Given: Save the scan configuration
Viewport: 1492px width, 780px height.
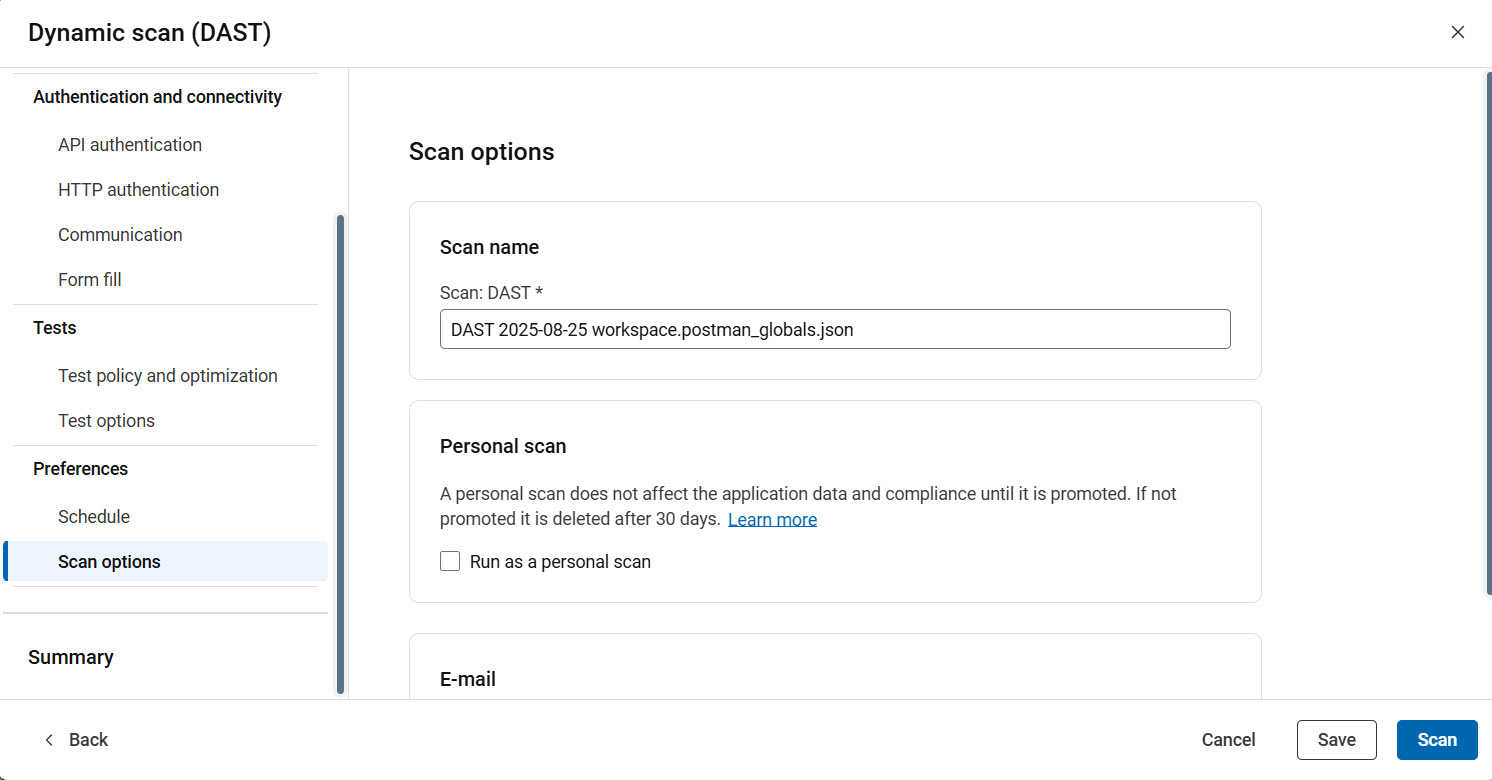Looking at the screenshot, I should [x=1337, y=740].
